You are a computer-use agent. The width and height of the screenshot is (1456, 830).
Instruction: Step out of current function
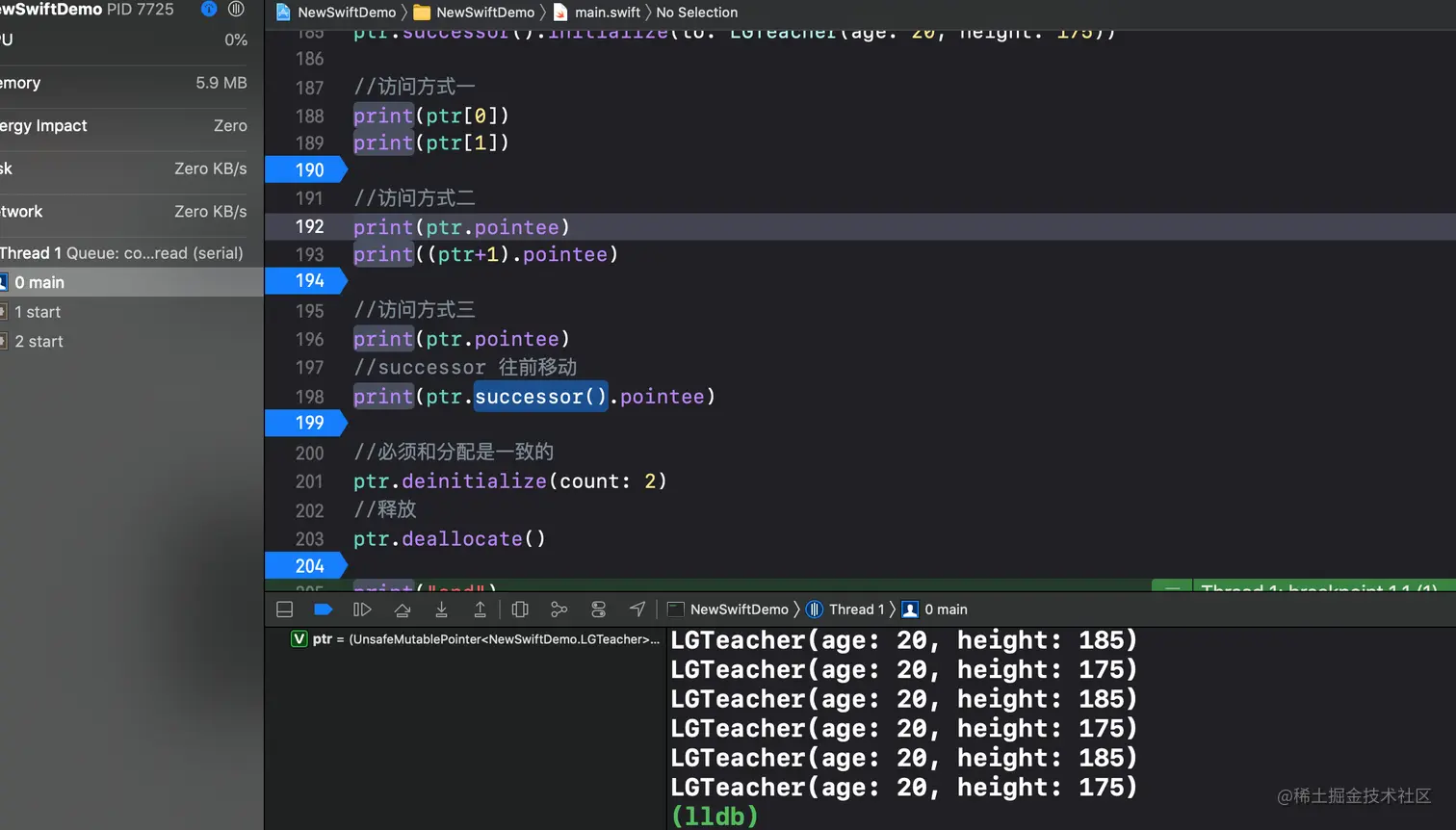tap(480, 610)
